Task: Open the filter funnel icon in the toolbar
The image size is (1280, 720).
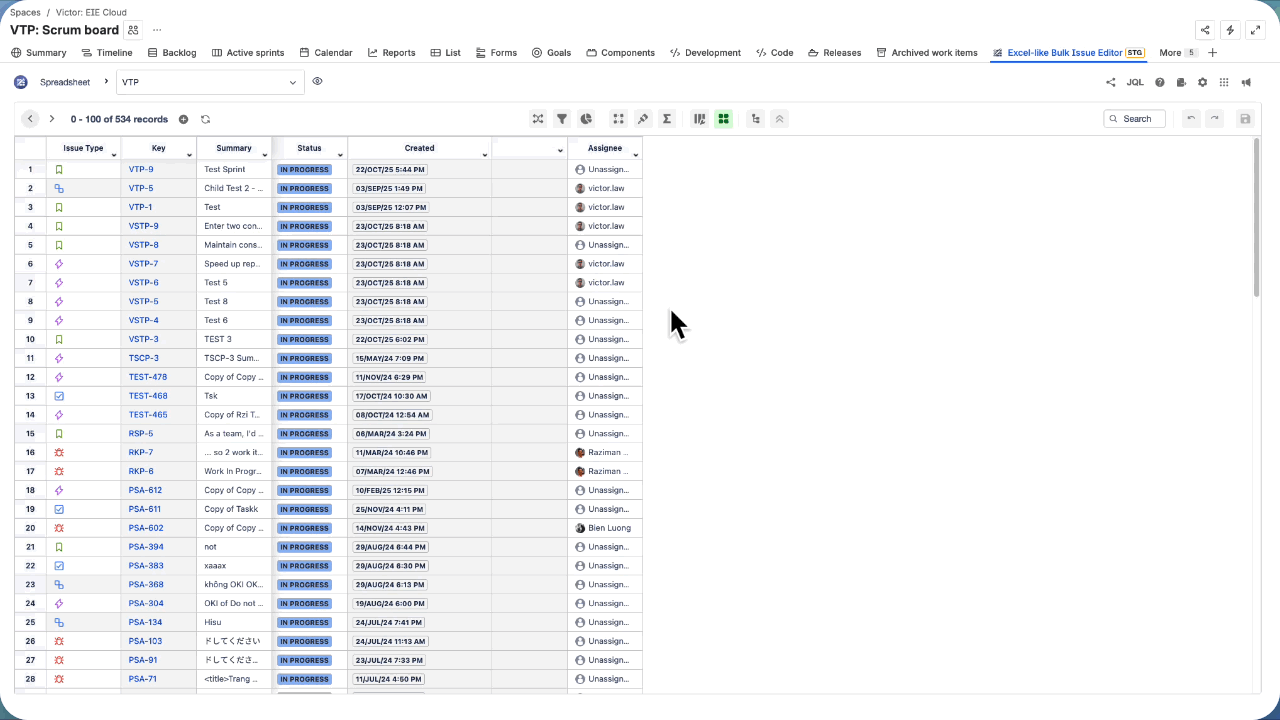Action: coord(562,118)
